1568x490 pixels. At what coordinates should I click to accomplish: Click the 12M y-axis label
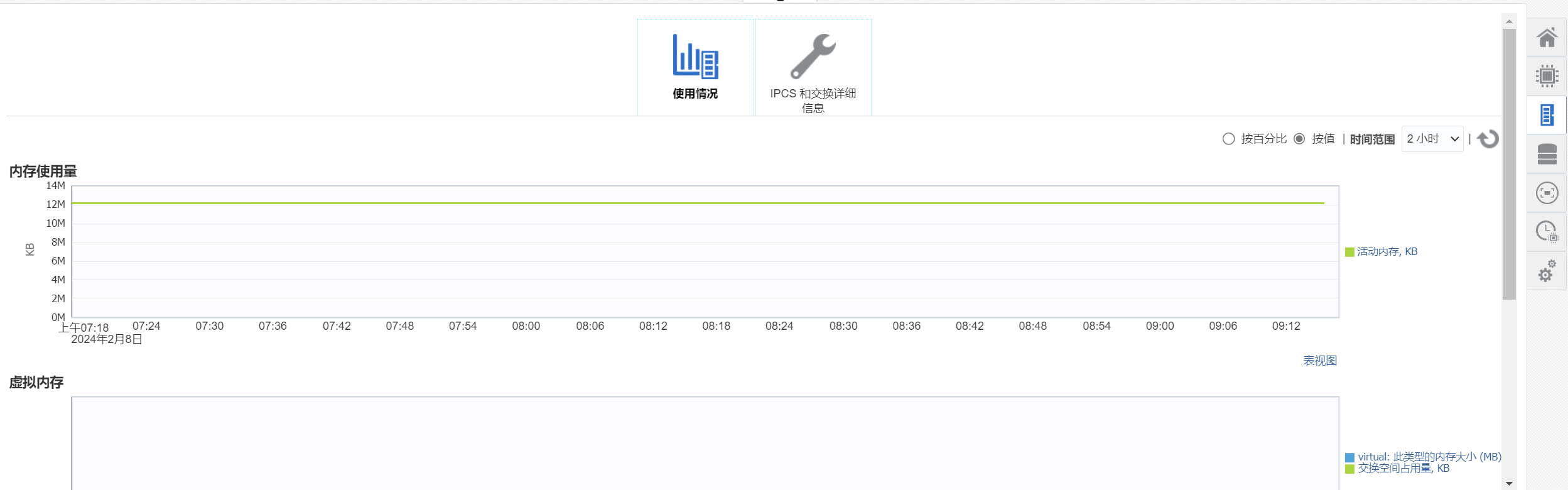[55, 204]
